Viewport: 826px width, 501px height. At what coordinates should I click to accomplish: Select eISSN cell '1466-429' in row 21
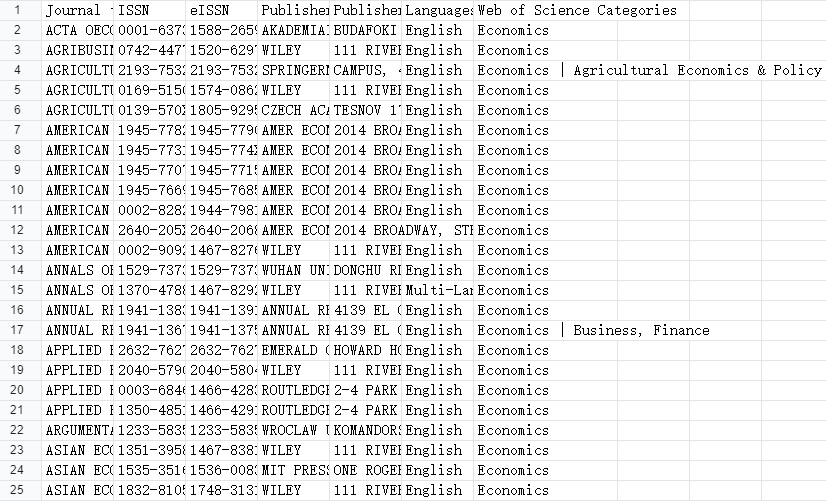222,410
